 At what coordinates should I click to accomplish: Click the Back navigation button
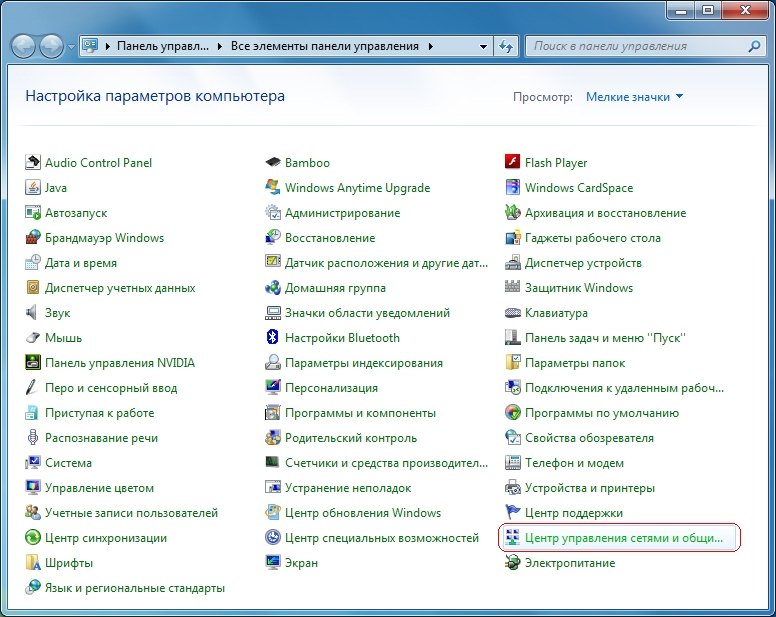tap(23, 47)
